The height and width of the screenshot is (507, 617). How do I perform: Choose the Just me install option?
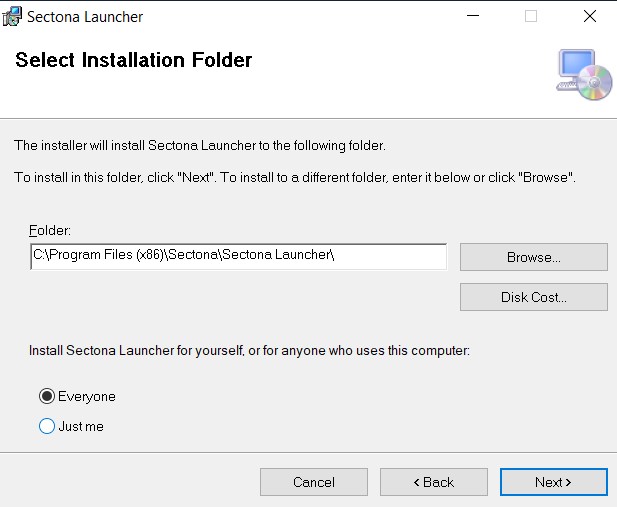(46, 426)
